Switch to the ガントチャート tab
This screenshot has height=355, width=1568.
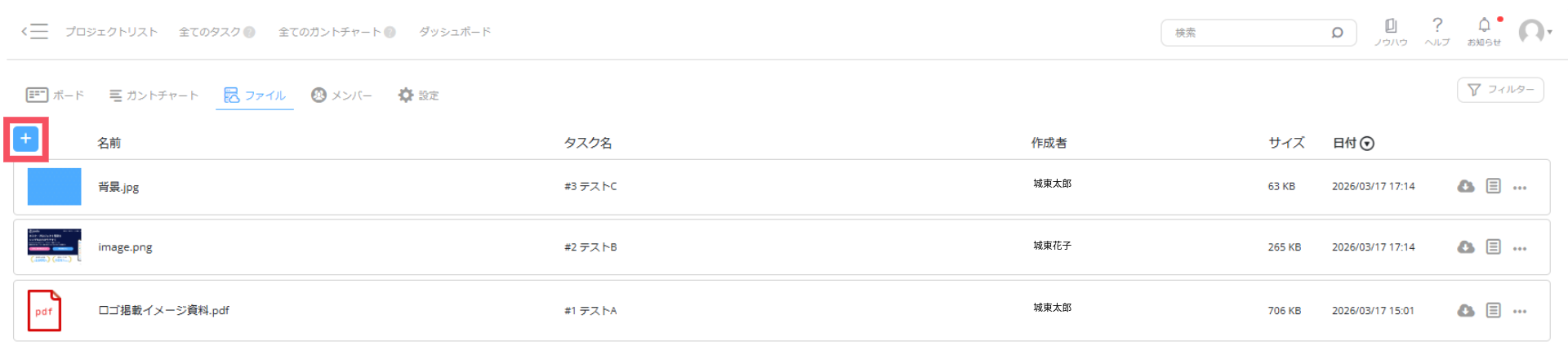coord(154,95)
